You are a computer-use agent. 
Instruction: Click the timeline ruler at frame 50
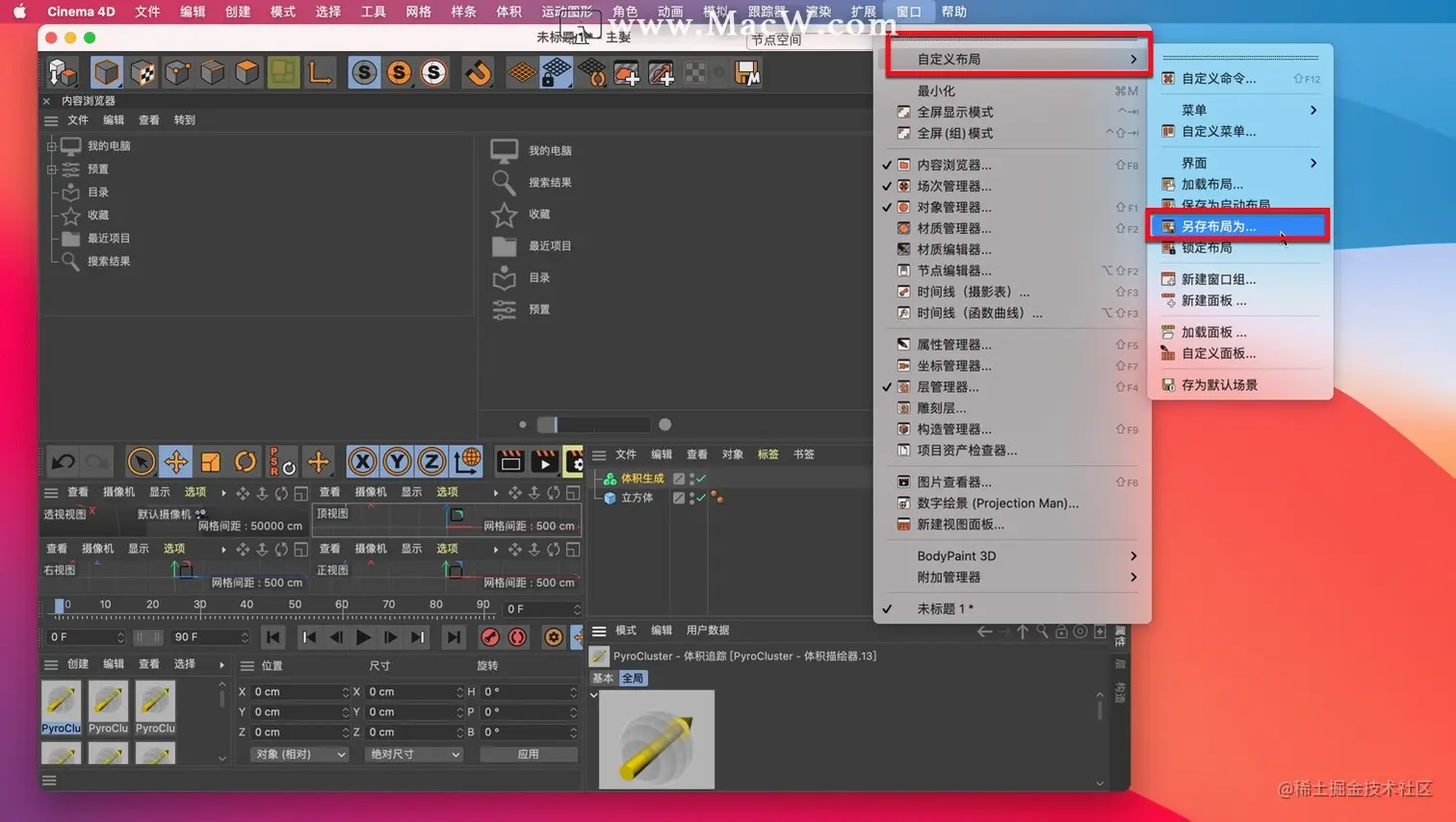coord(295,606)
